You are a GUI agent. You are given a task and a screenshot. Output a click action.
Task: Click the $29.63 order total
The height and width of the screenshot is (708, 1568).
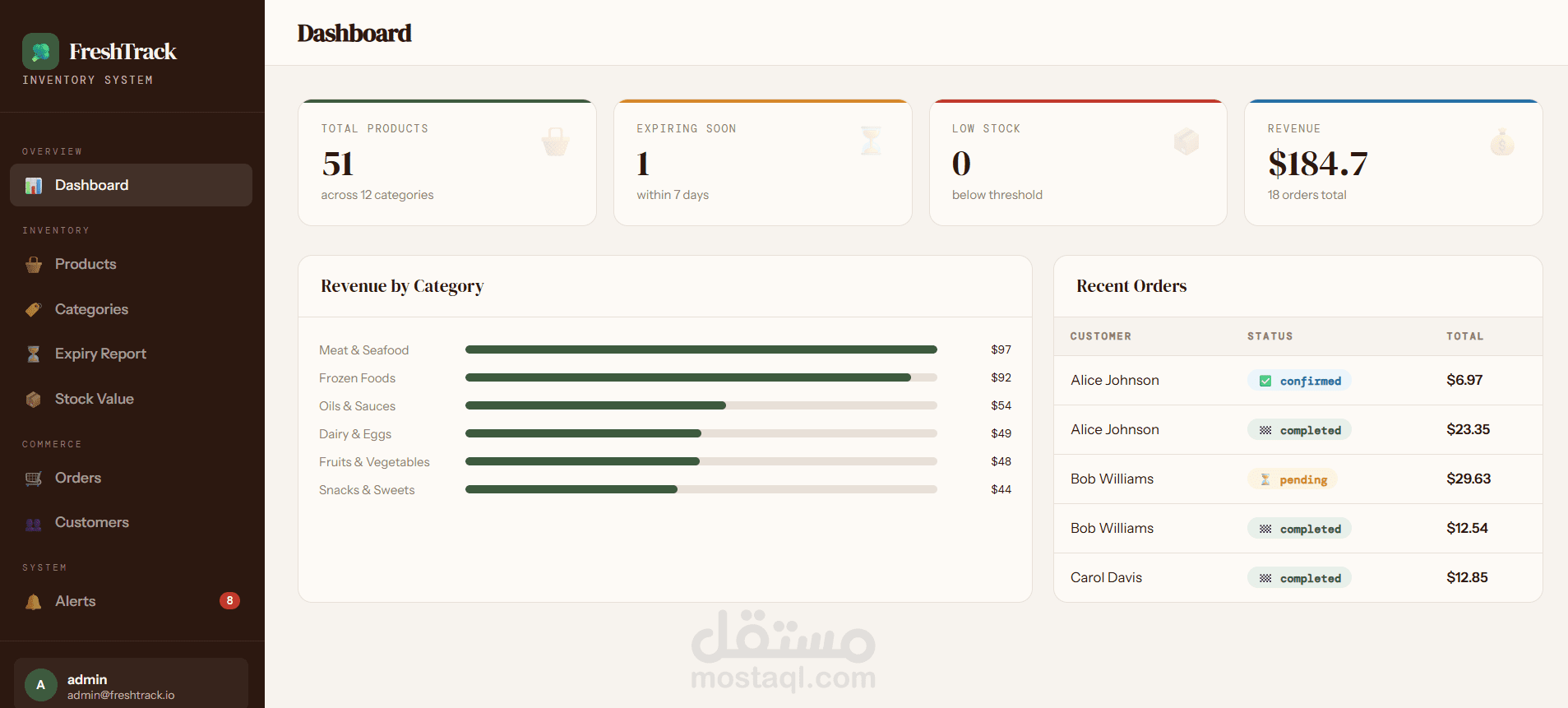pos(1469,479)
